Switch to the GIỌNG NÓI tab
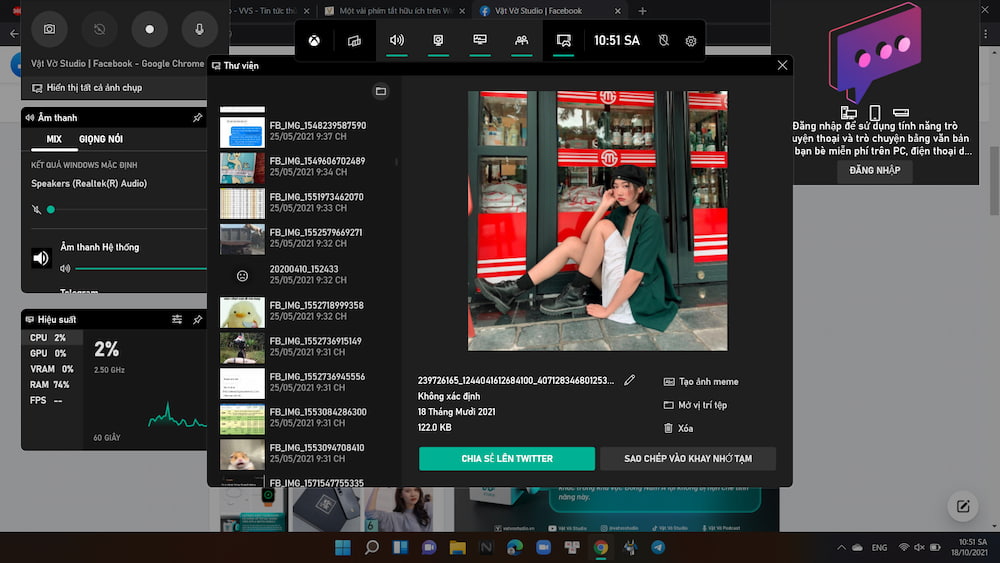Viewport: 1000px width, 563px height. point(101,139)
